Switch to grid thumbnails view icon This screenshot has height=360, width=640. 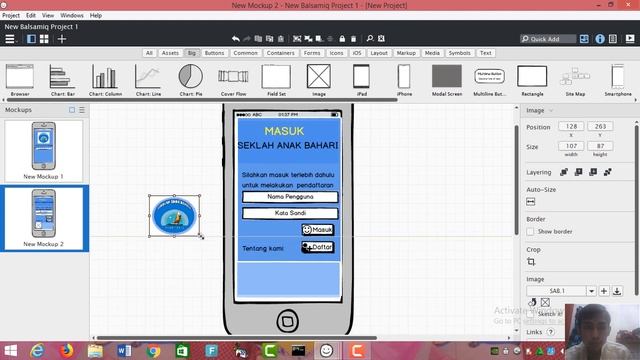pos(44,39)
